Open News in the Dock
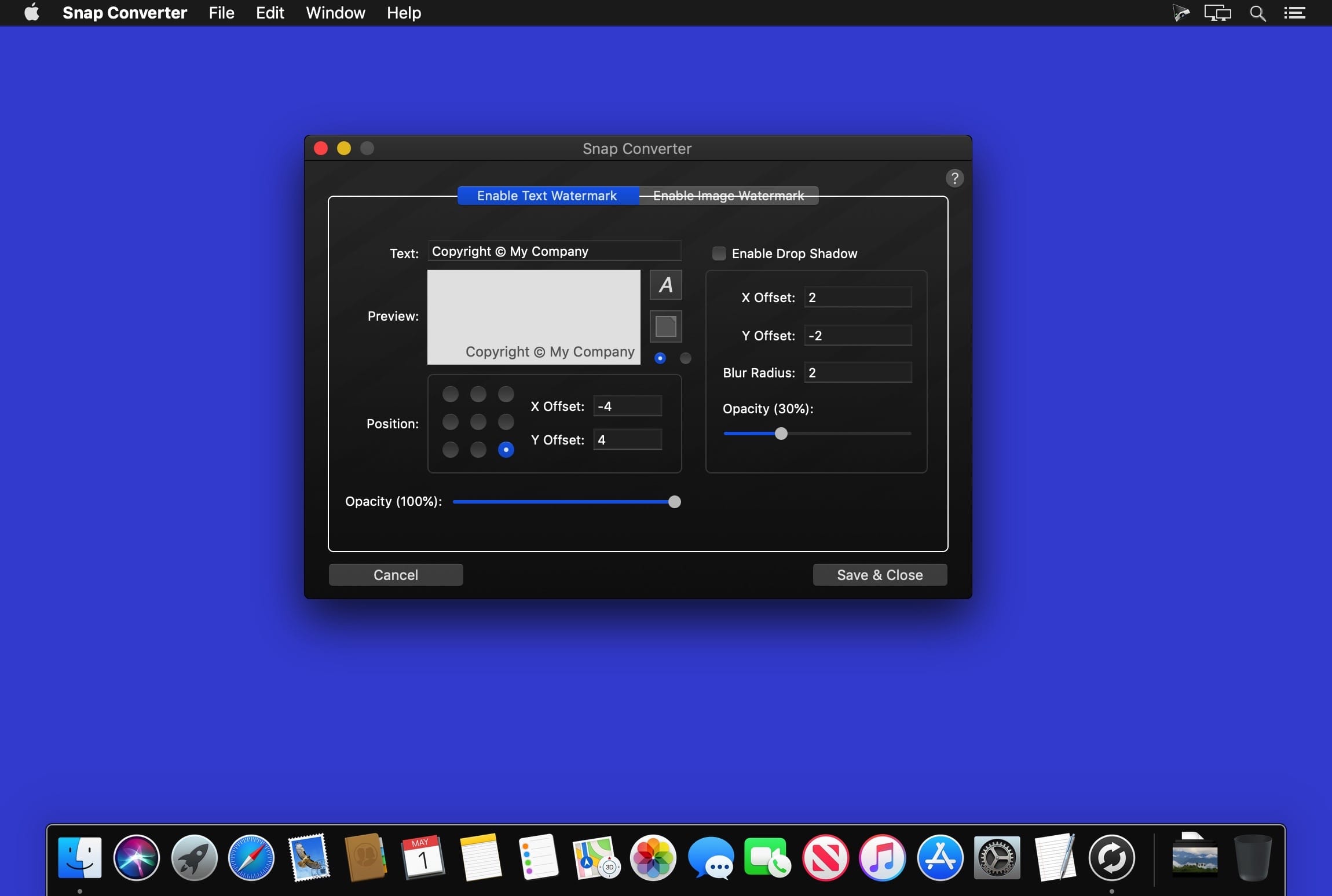Viewport: 1332px width, 896px height. click(825, 858)
